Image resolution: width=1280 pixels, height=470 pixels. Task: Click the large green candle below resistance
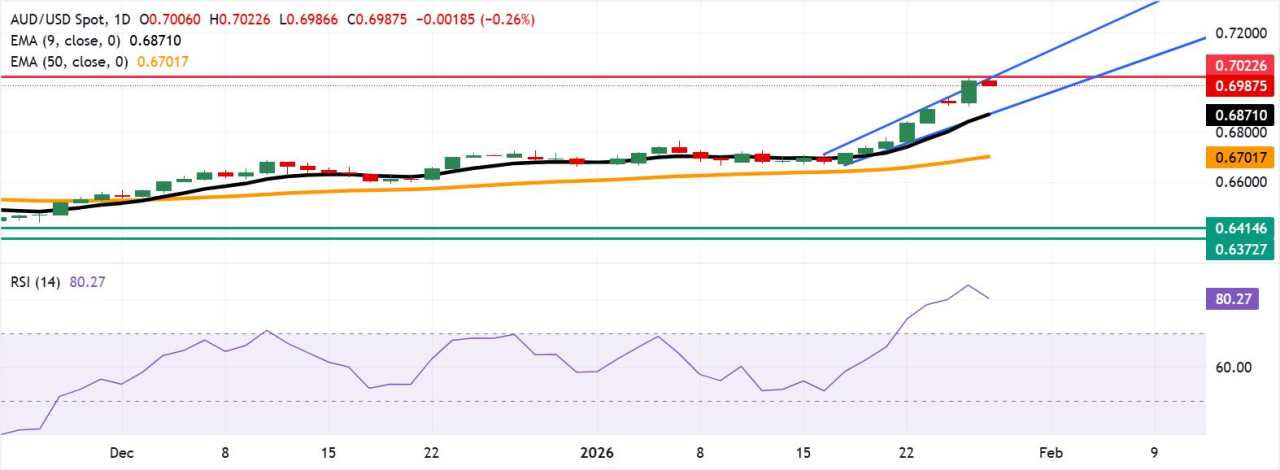tap(968, 92)
